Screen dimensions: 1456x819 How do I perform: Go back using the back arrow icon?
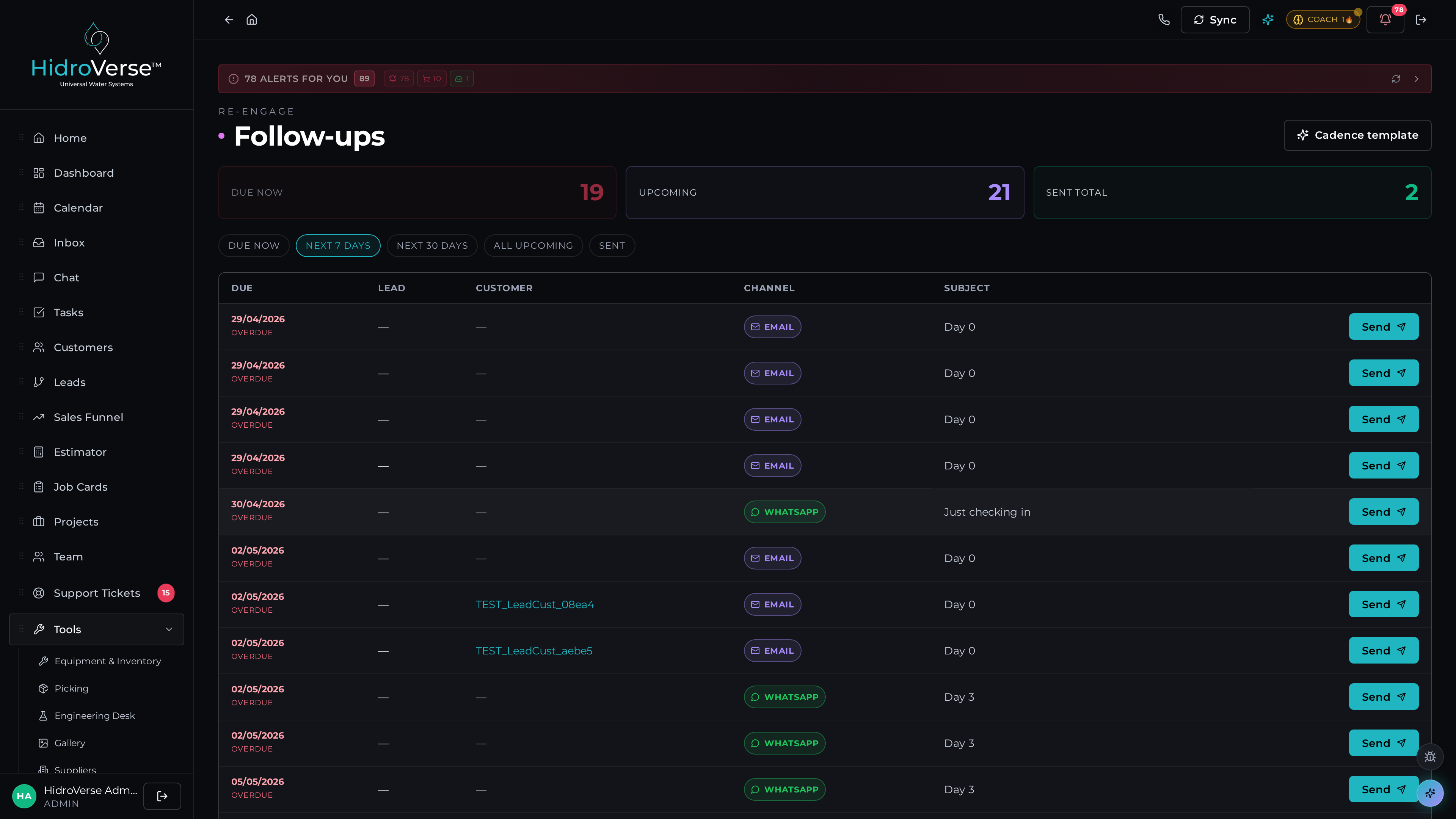(229, 20)
